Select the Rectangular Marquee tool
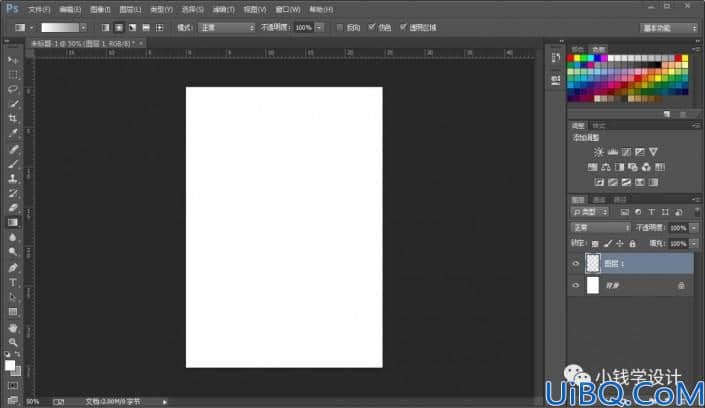The width and height of the screenshot is (705, 408). [x=13, y=75]
